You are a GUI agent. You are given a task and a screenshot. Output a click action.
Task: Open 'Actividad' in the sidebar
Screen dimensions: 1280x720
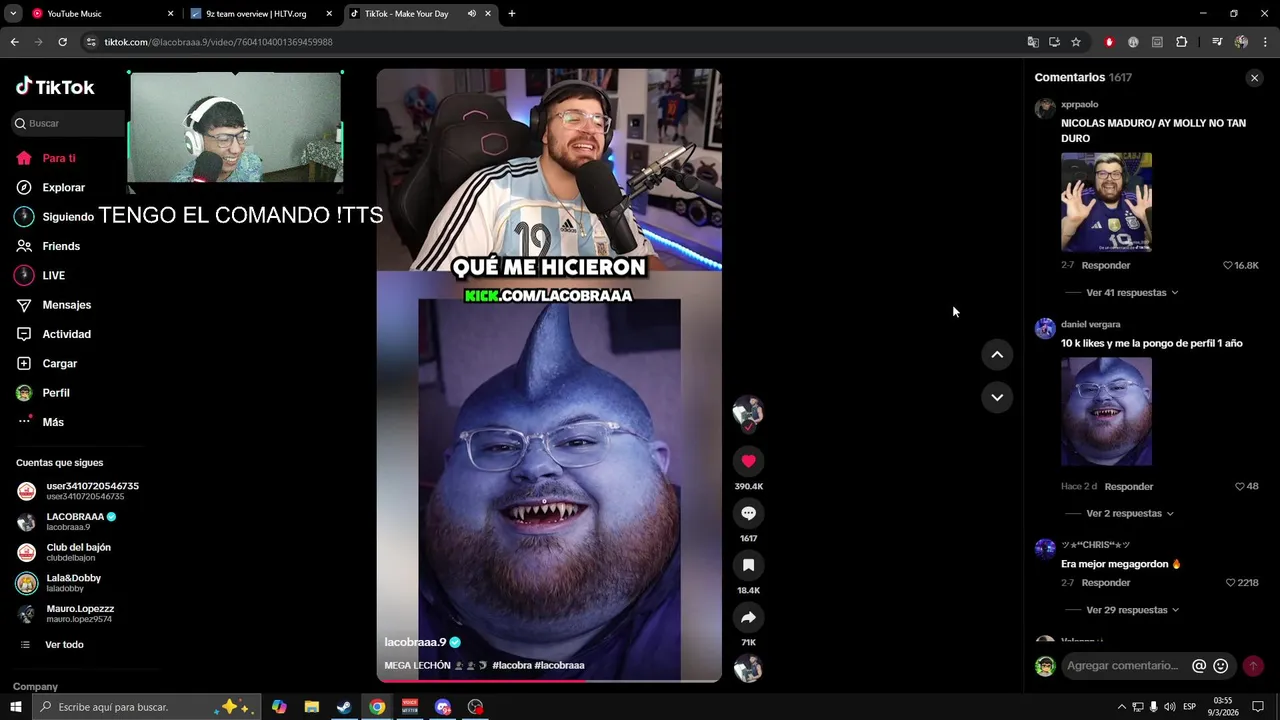point(66,334)
